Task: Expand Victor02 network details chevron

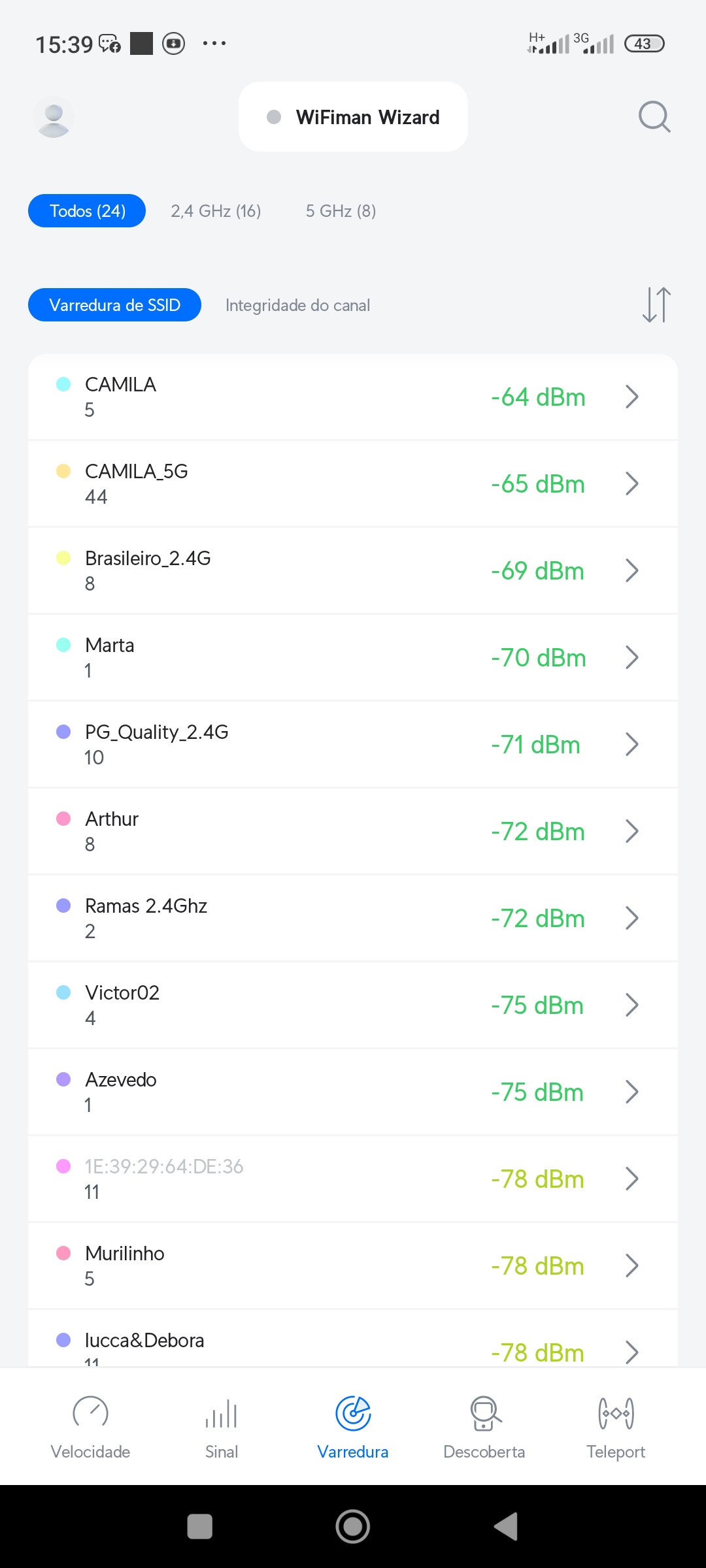Action: pyautogui.click(x=631, y=1005)
